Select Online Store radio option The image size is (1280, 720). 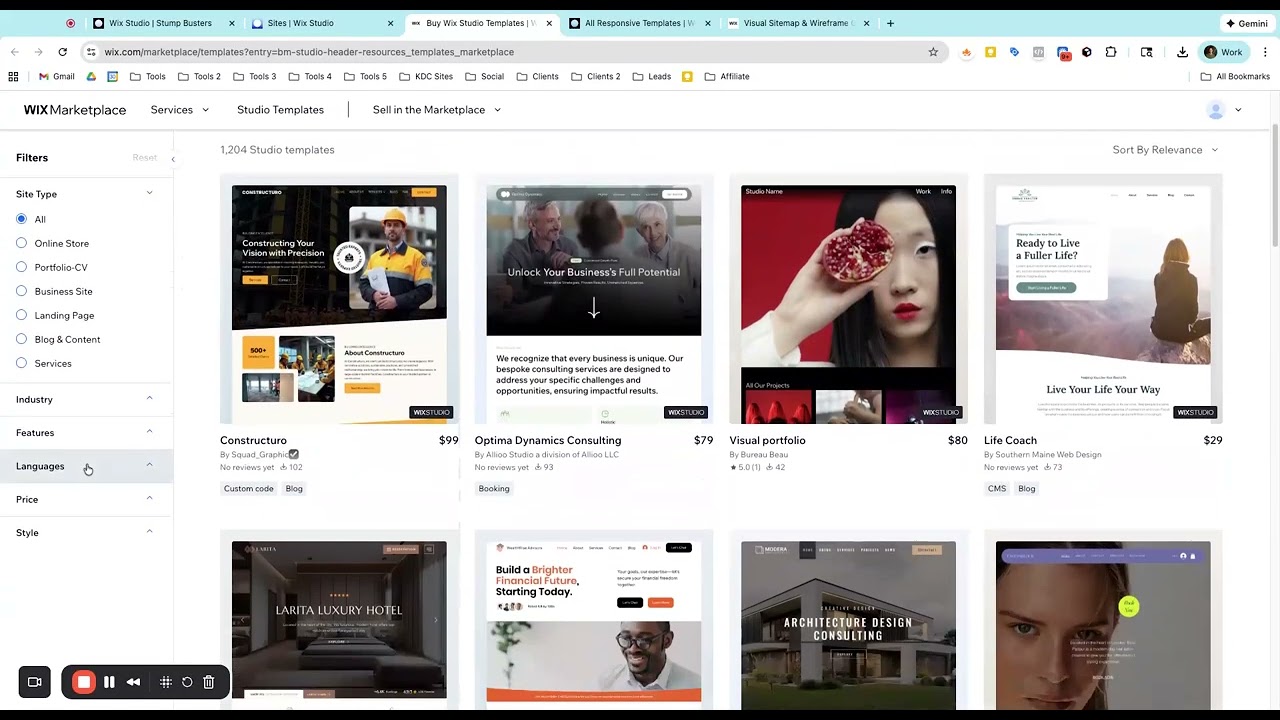click(21, 243)
